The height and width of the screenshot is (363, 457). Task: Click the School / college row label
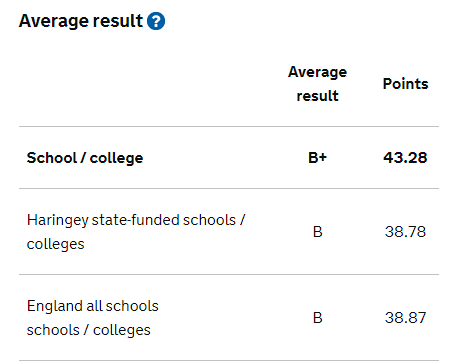(x=85, y=158)
